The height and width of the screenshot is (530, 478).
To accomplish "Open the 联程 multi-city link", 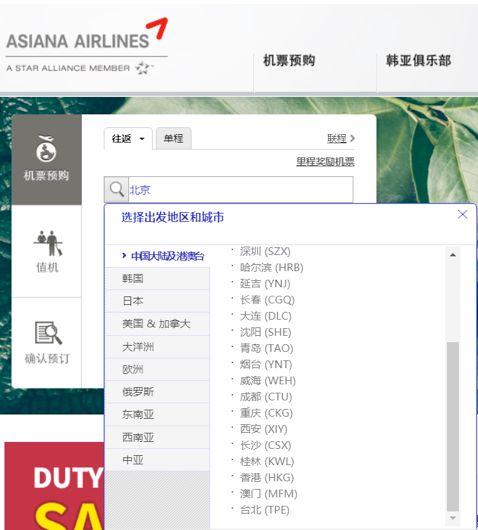I will click(341, 138).
